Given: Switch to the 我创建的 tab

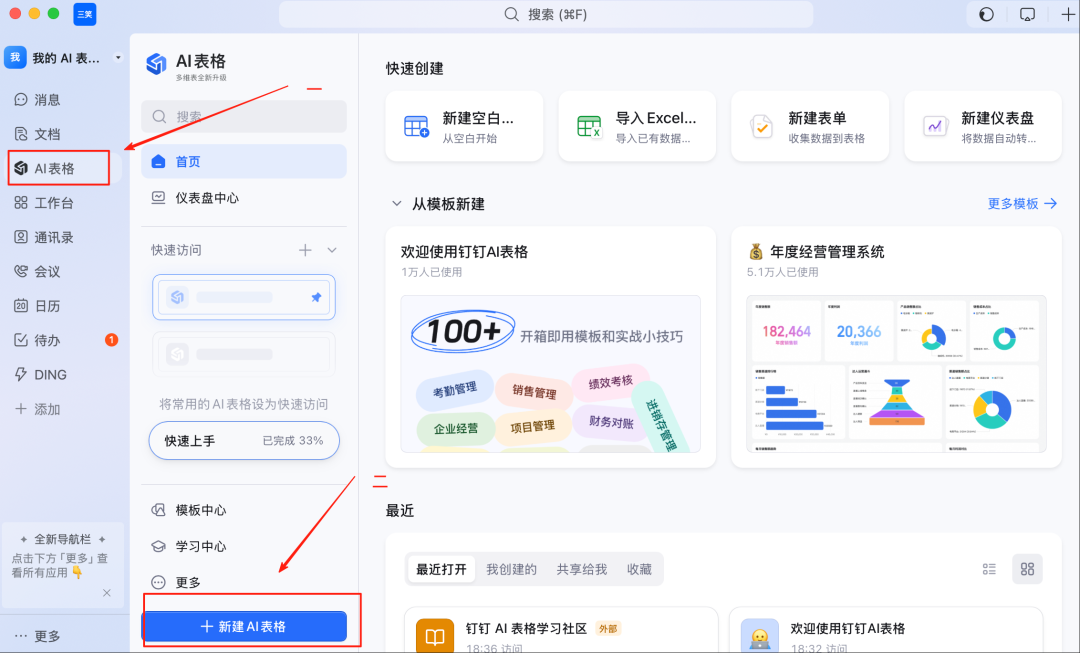Looking at the screenshot, I should pyautogui.click(x=511, y=569).
